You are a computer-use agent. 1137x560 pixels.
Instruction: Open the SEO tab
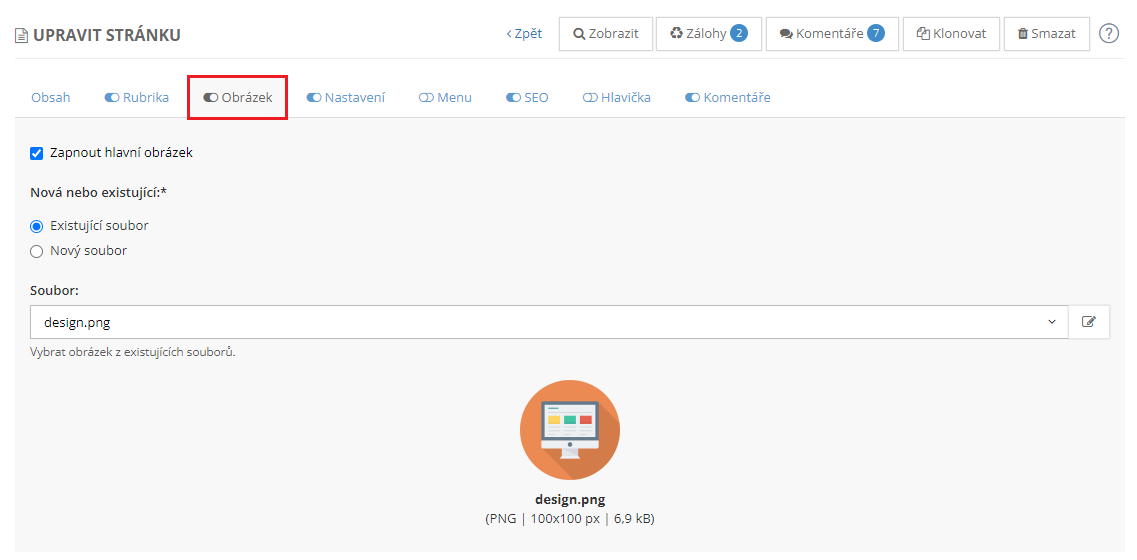tap(527, 98)
